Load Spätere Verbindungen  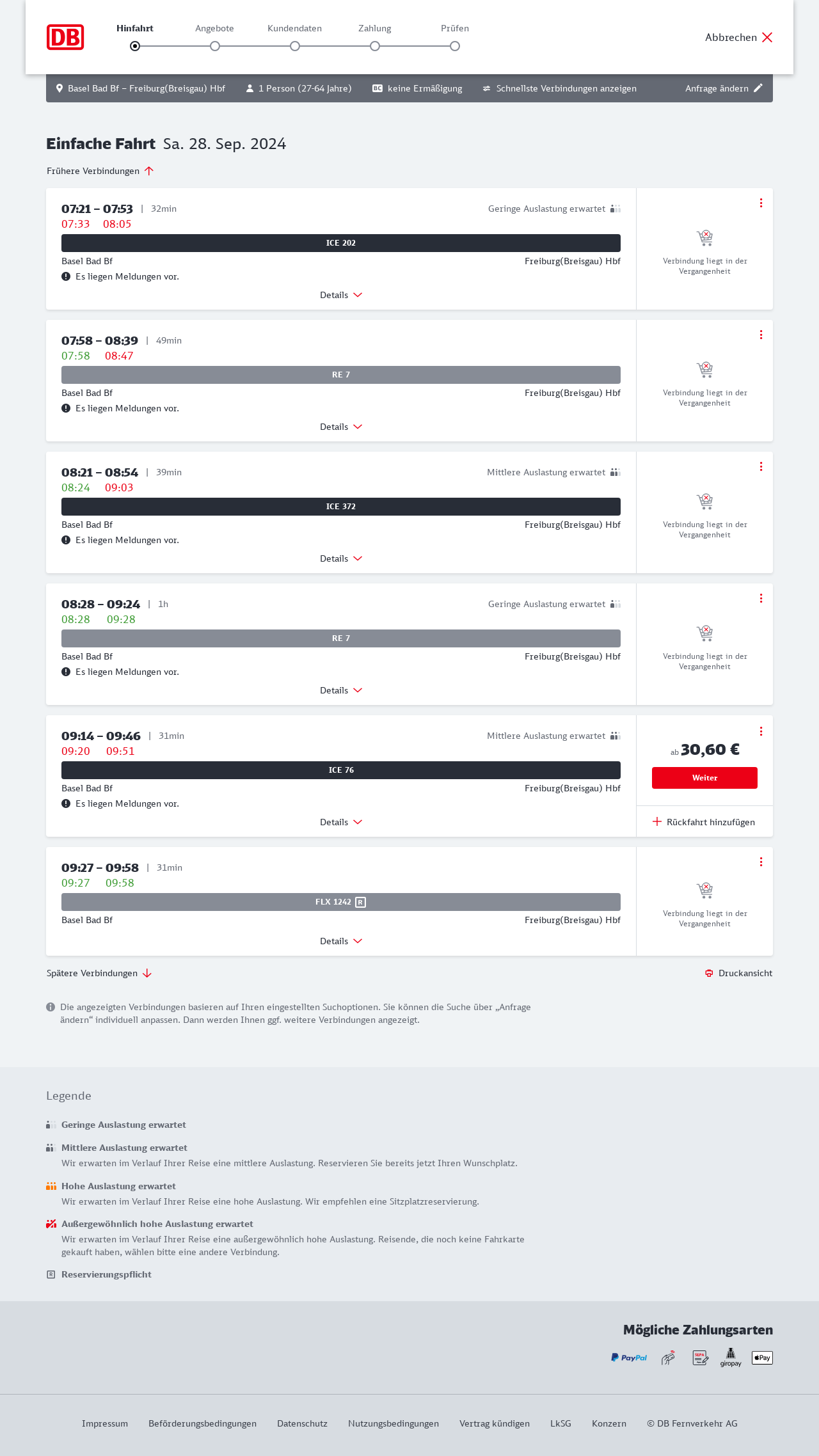99,973
